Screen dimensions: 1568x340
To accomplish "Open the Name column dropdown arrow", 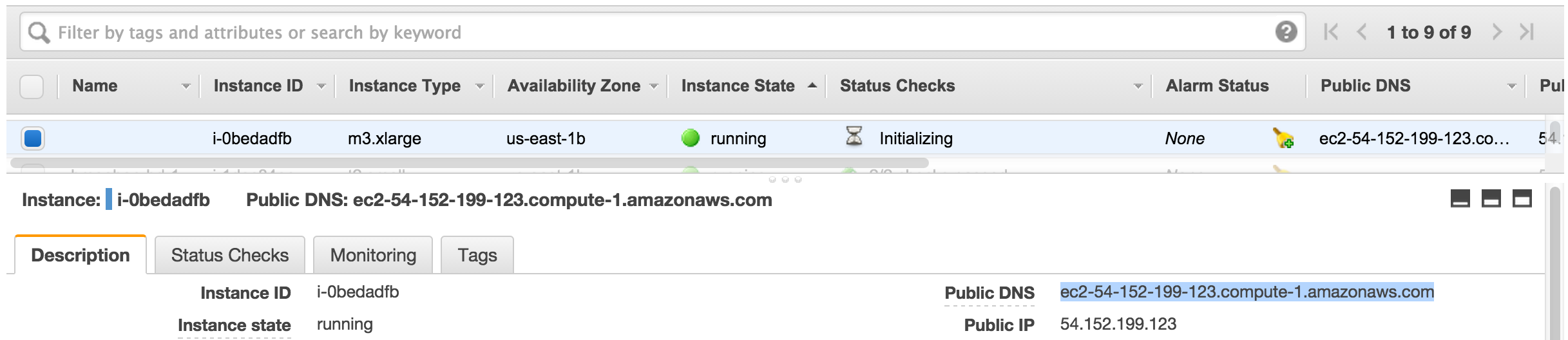I will pyautogui.click(x=186, y=86).
